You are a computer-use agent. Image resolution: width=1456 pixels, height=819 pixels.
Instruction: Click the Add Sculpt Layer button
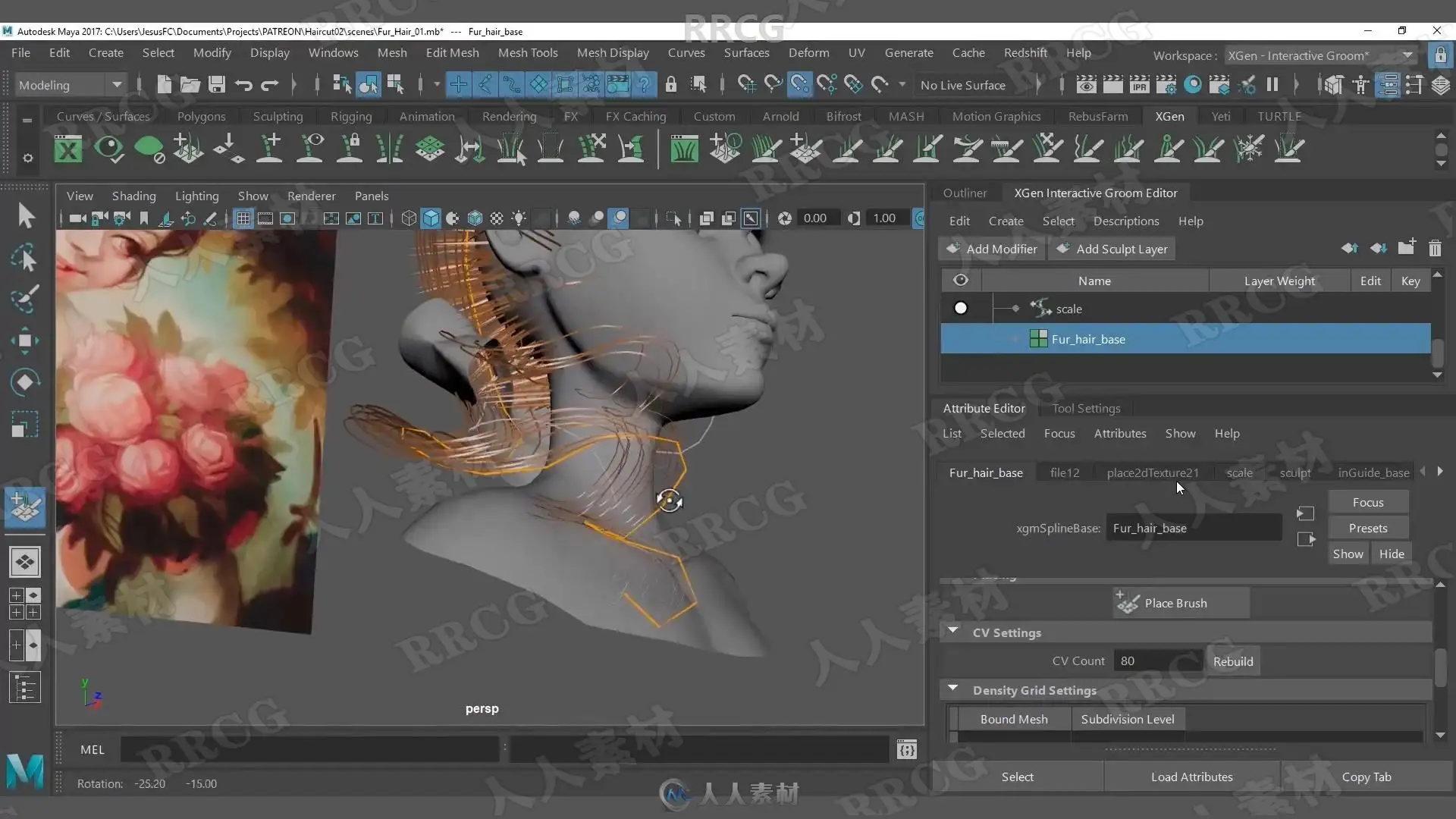click(1112, 249)
